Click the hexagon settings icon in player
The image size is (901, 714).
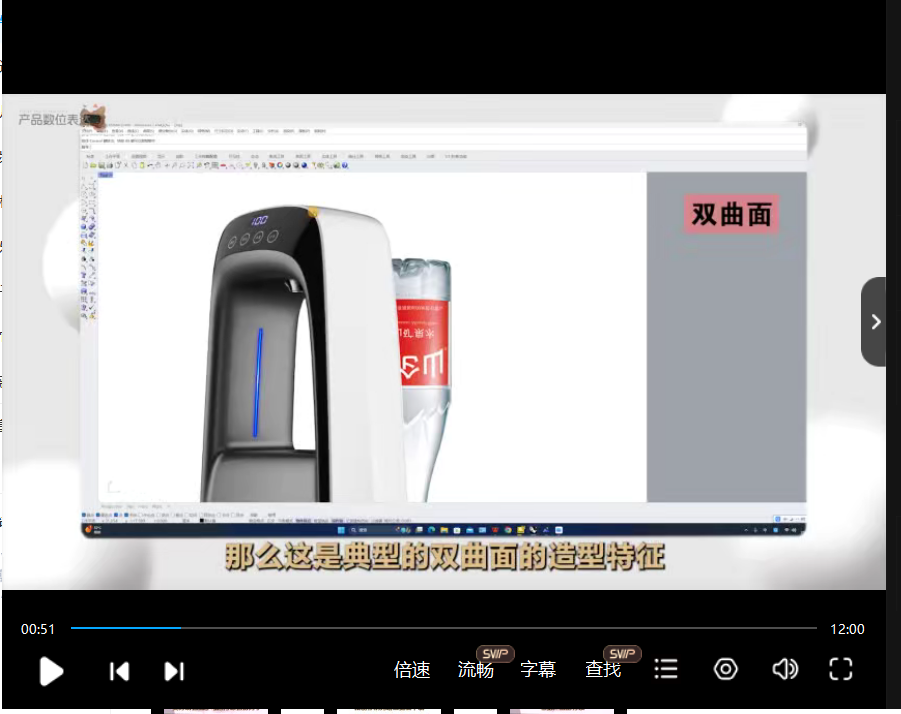click(x=725, y=669)
